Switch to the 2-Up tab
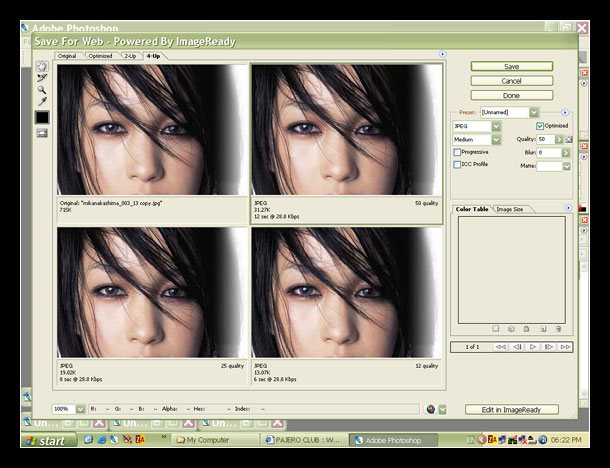The height and width of the screenshot is (468, 610). pyautogui.click(x=130, y=56)
